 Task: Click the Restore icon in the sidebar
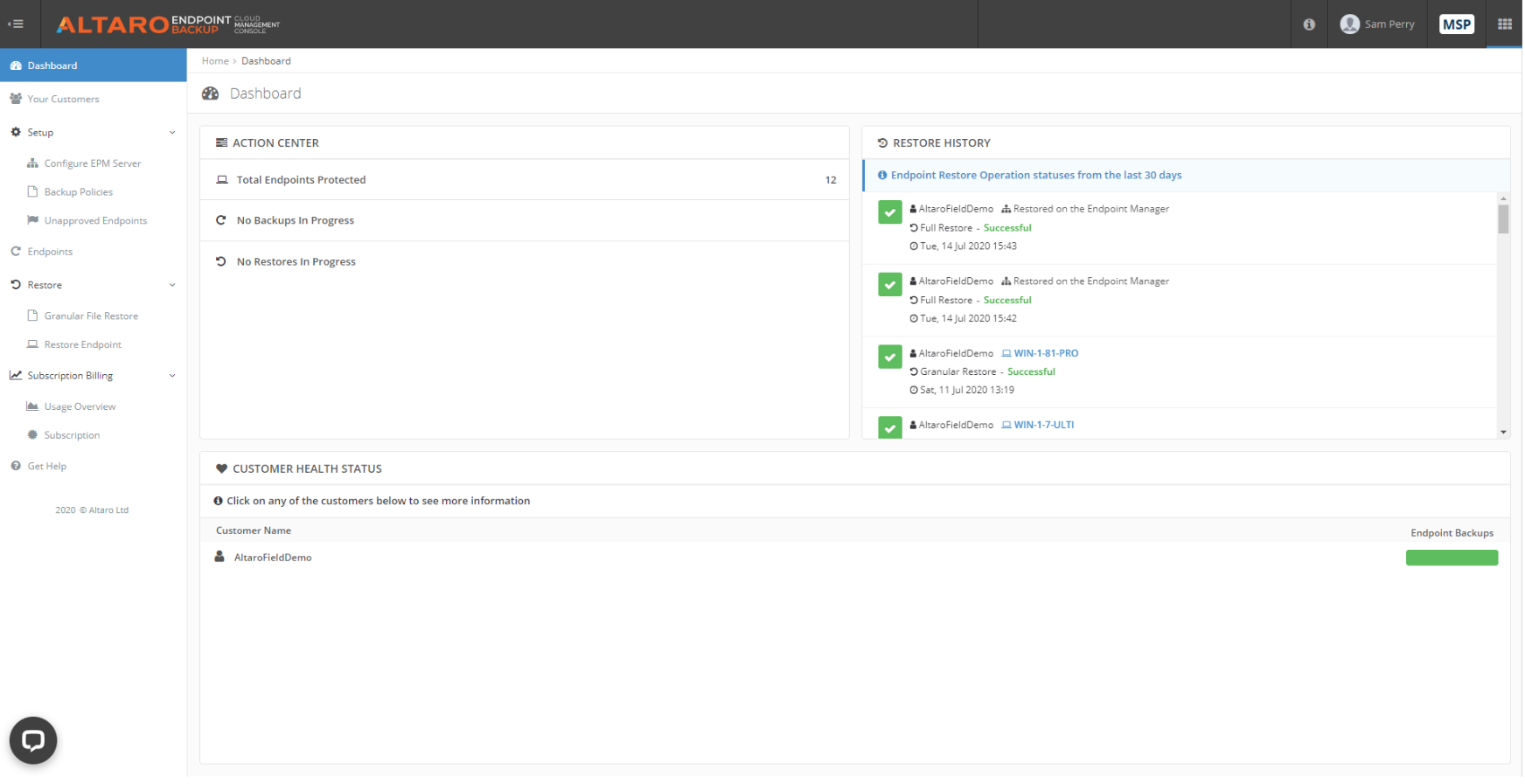click(16, 285)
